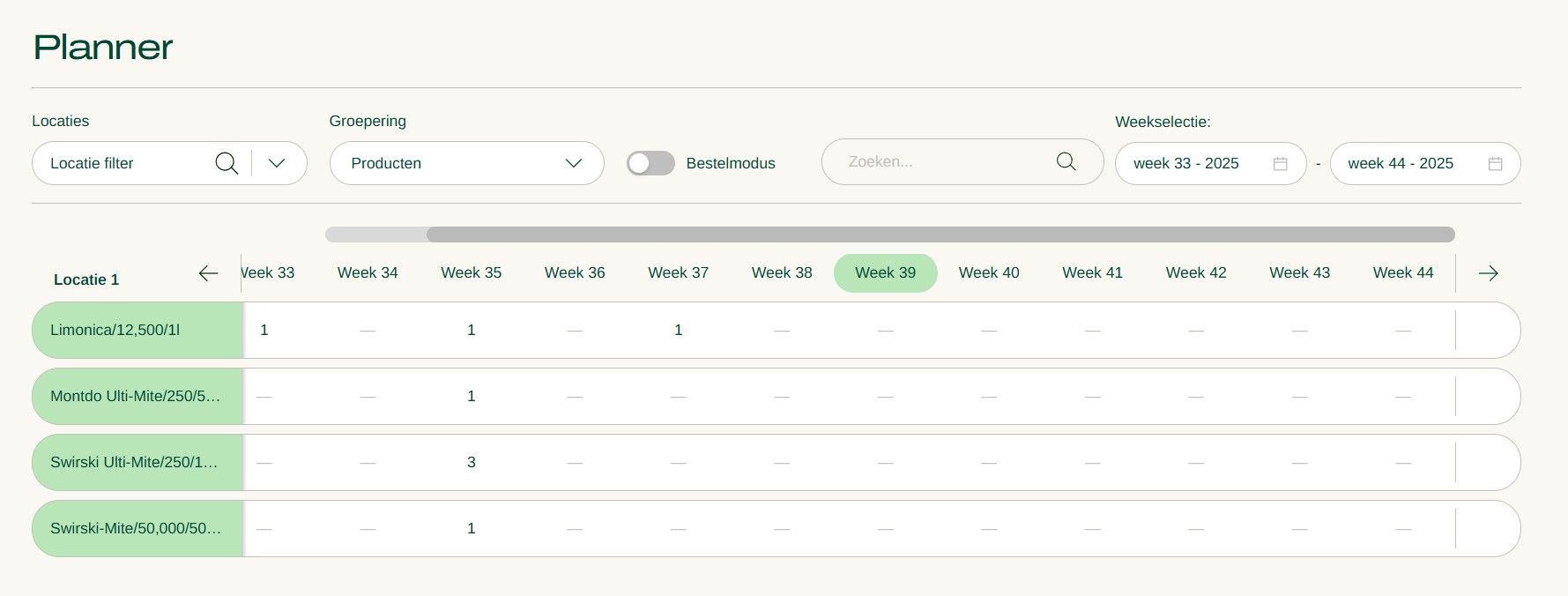Click the Montdo Ulti-Mite/250/5… product label
Screen dimensions: 1568x596
pyautogui.click(x=137, y=397)
